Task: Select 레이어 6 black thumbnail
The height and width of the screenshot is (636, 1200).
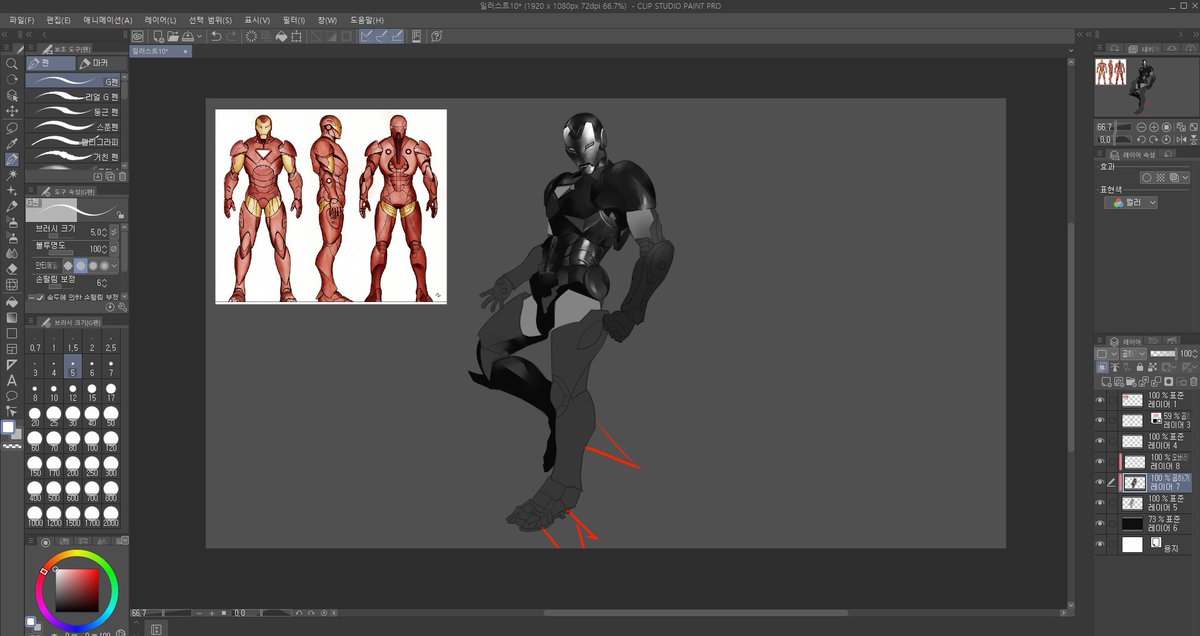Action: coord(1132,524)
